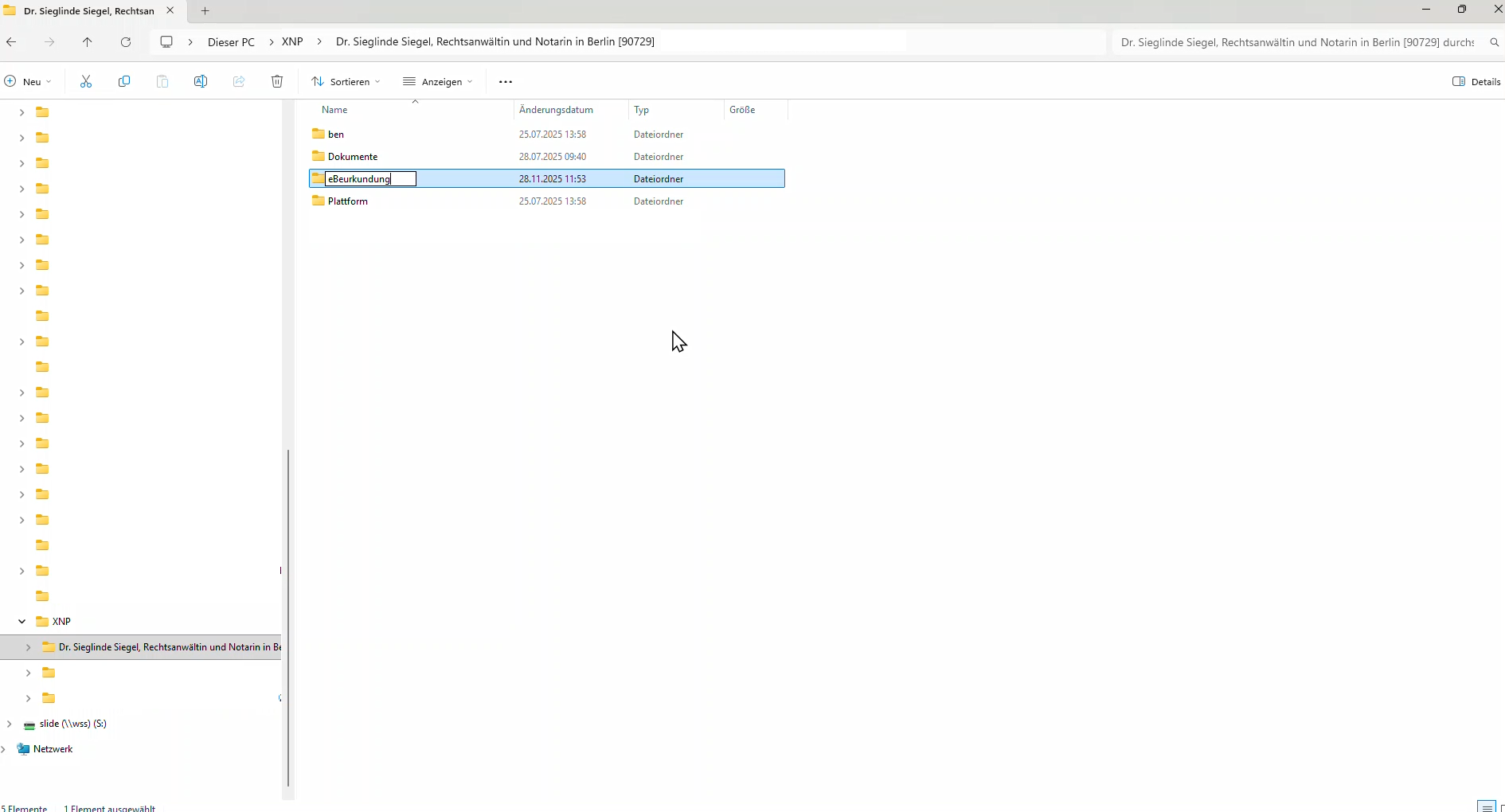Click the Delete trash can icon
1505x812 pixels.
click(277, 81)
